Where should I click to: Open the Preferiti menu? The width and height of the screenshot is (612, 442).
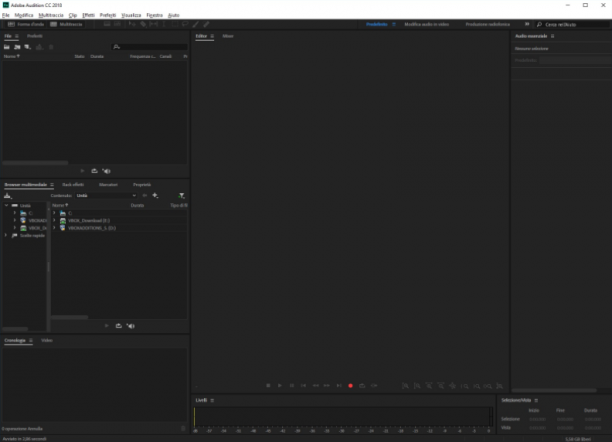(x=108, y=15)
